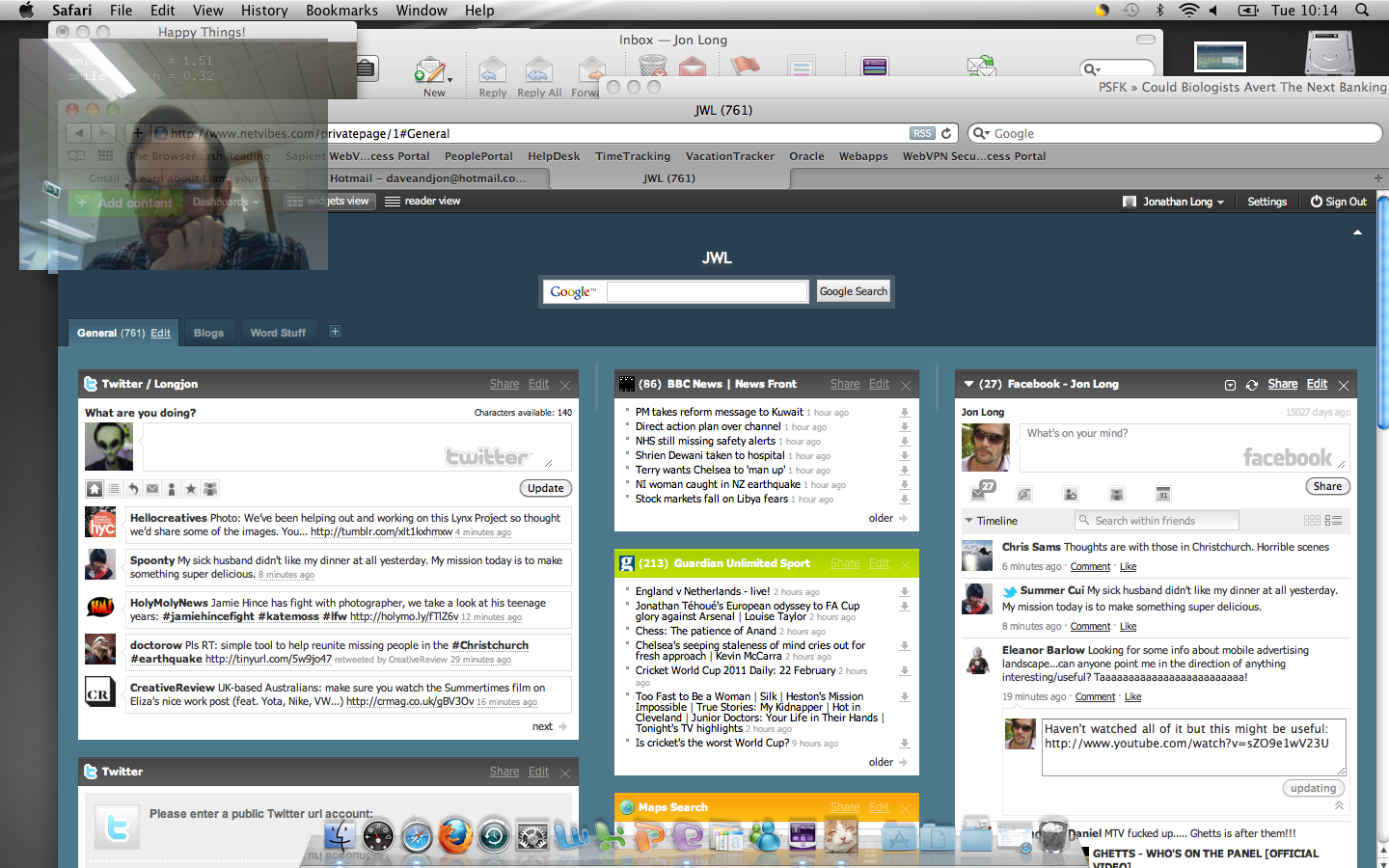1389x868 pixels.
Task: Switch to the Blogs tab
Action: 208,333
